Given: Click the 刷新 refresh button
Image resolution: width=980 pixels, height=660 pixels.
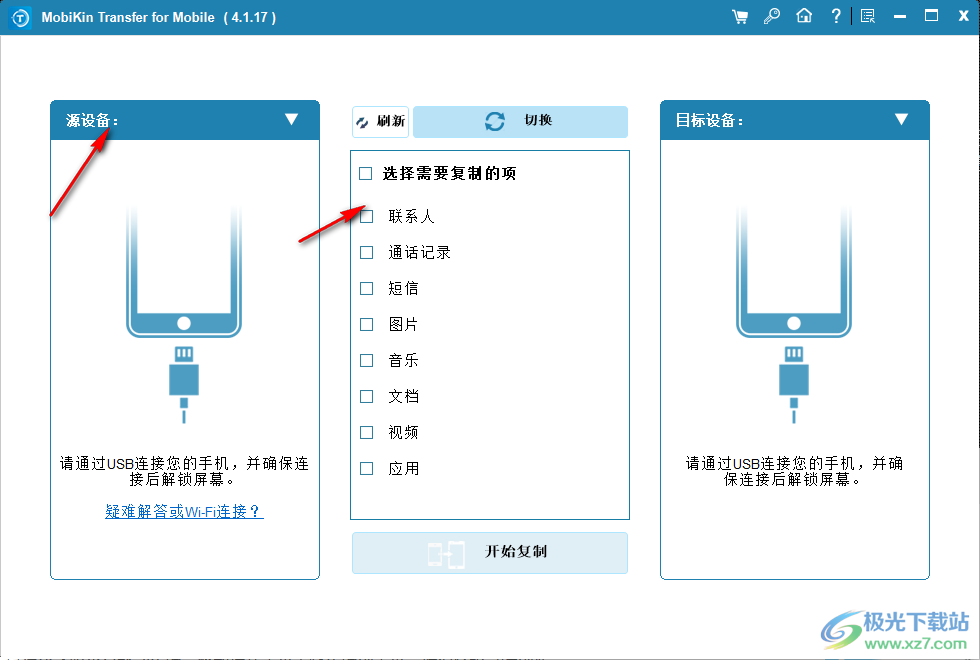Looking at the screenshot, I should coord(380,121).
